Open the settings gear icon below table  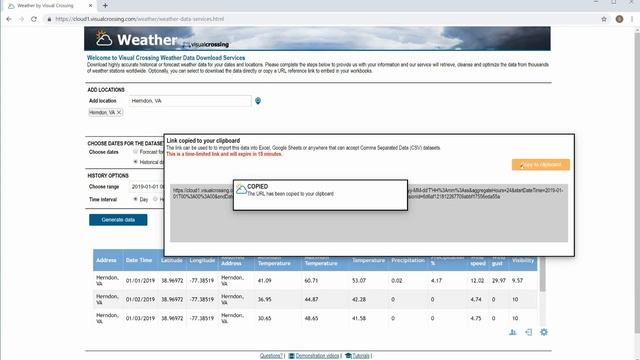coord(544,332)
